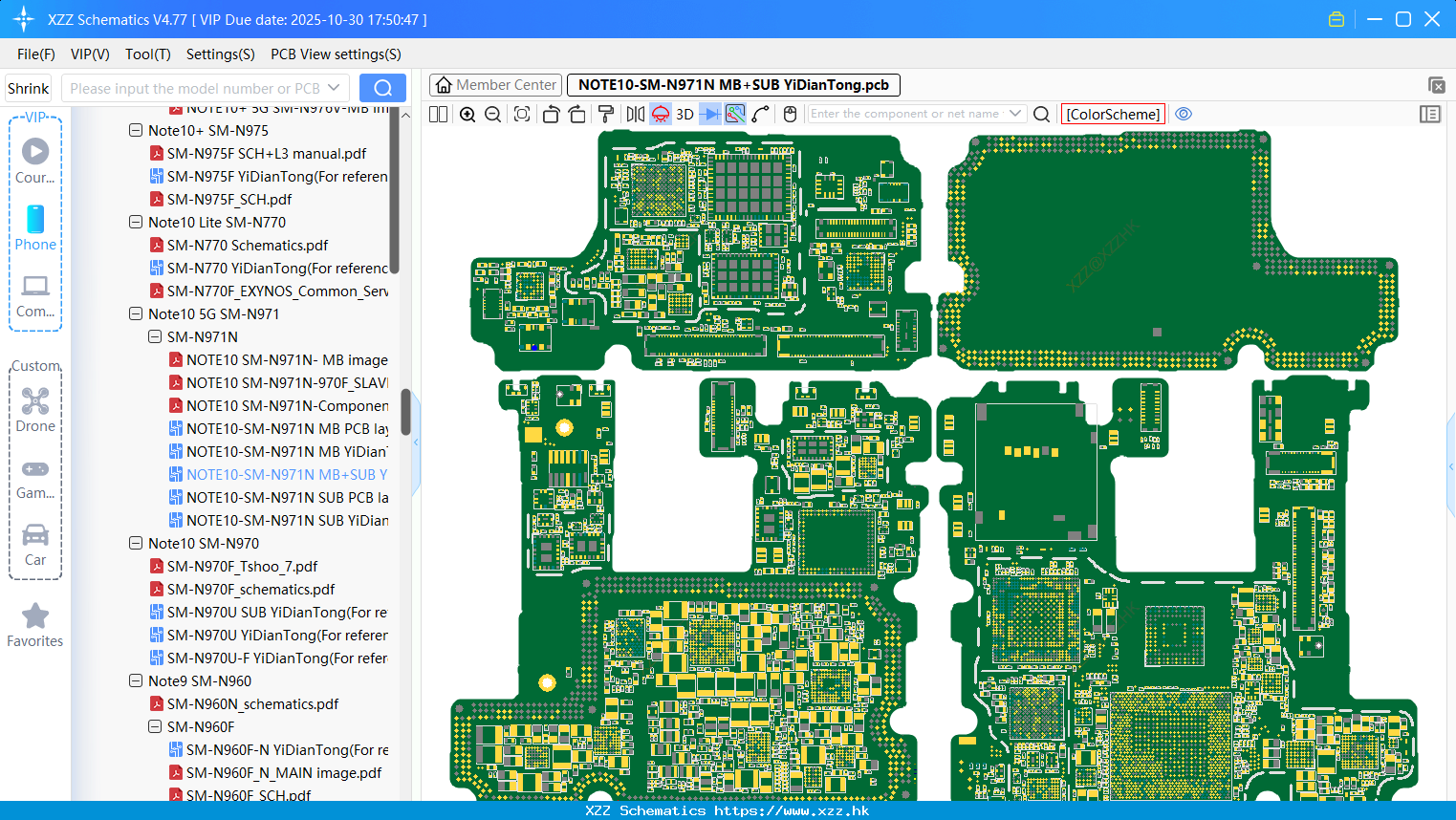
Task: Click the XZZ logo in title bar
Action: tap(23, 19)
